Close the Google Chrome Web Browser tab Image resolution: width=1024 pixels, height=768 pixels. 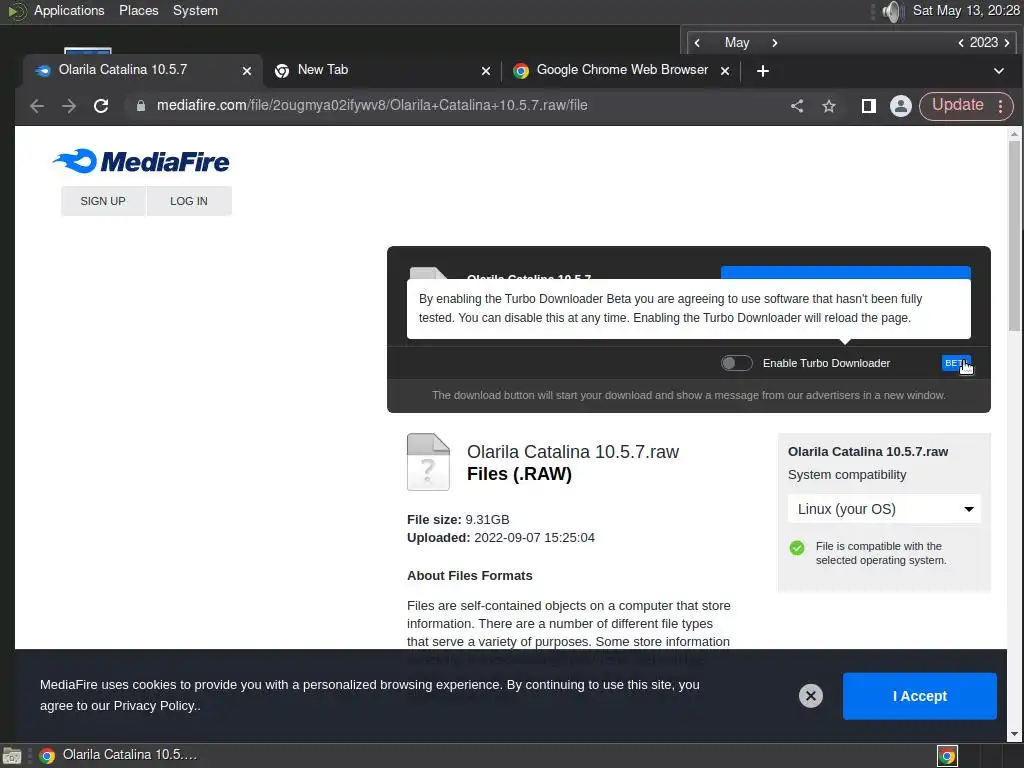pos(725,71)
